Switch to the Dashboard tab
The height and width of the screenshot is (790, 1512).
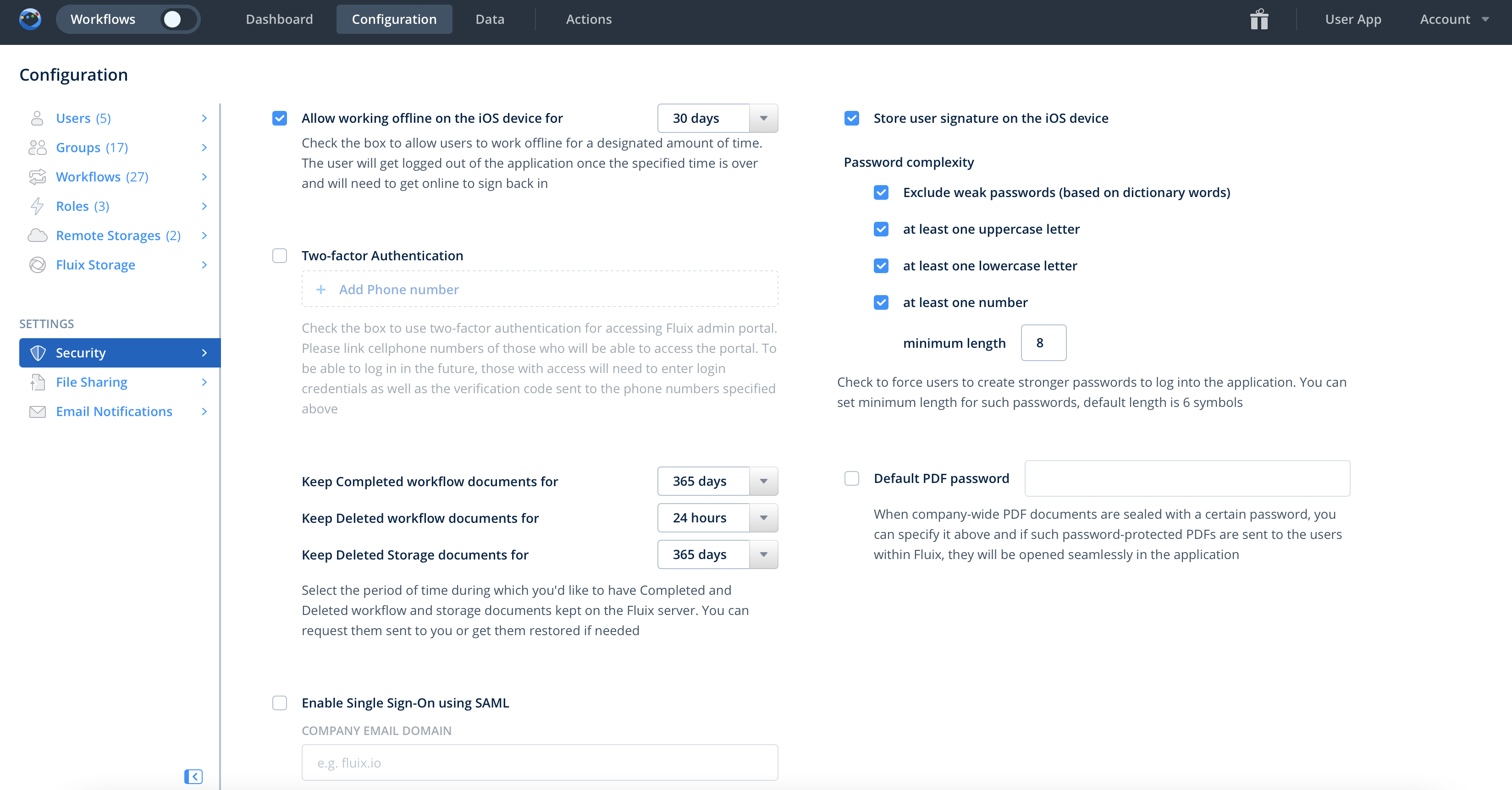tap(279, 19)
